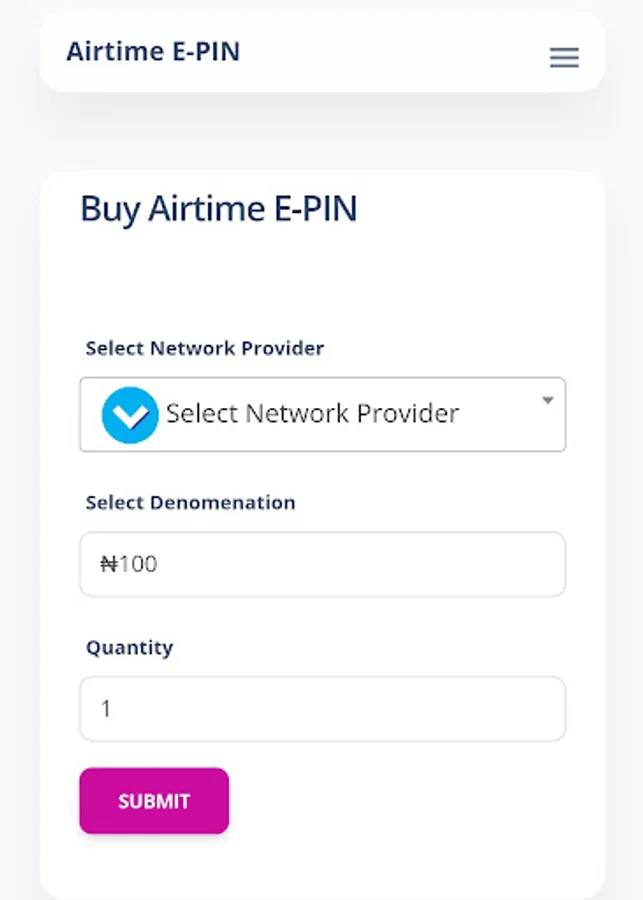This screenshot has height=900, width=643.
Task: Click the Select Denomenation label
Action: tap(190, 502)
